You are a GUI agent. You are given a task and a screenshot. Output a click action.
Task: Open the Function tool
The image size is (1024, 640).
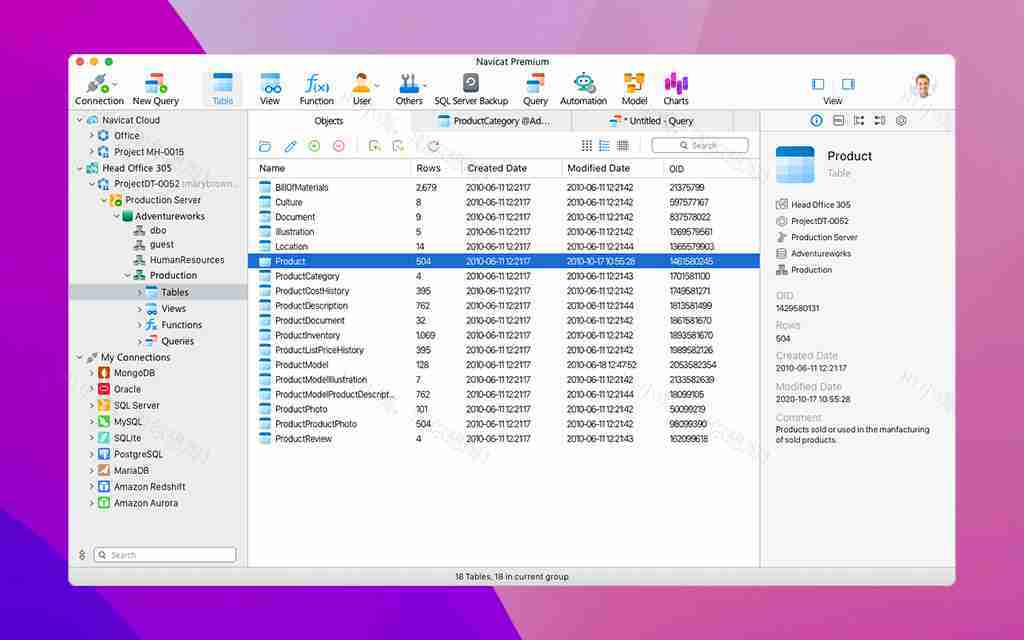pos(317,87)
